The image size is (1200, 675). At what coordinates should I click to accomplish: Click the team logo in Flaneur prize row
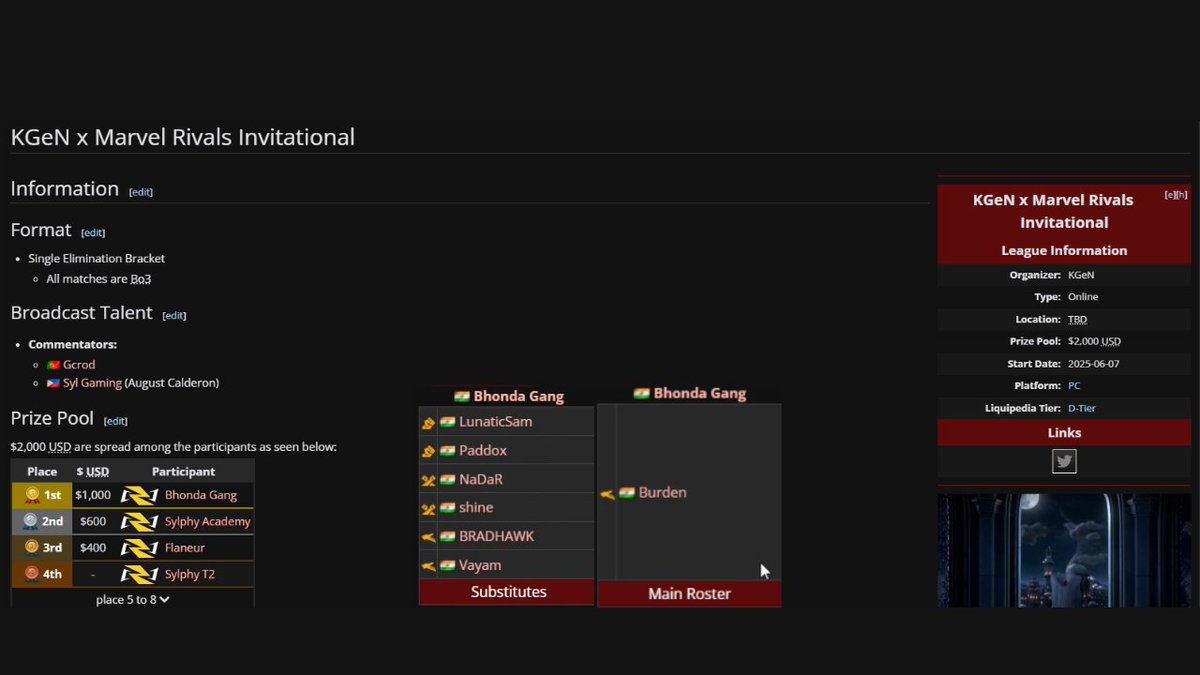140,547
